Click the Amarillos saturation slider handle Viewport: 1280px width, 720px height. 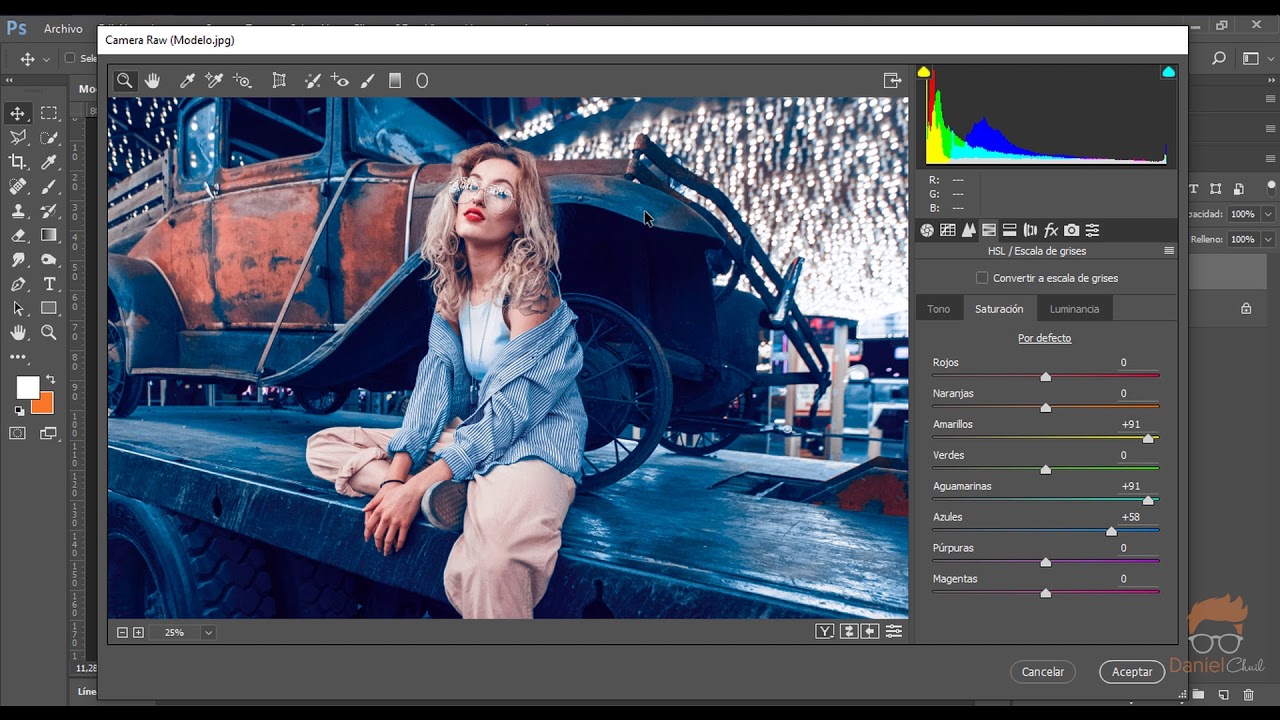pos(1148,439)
